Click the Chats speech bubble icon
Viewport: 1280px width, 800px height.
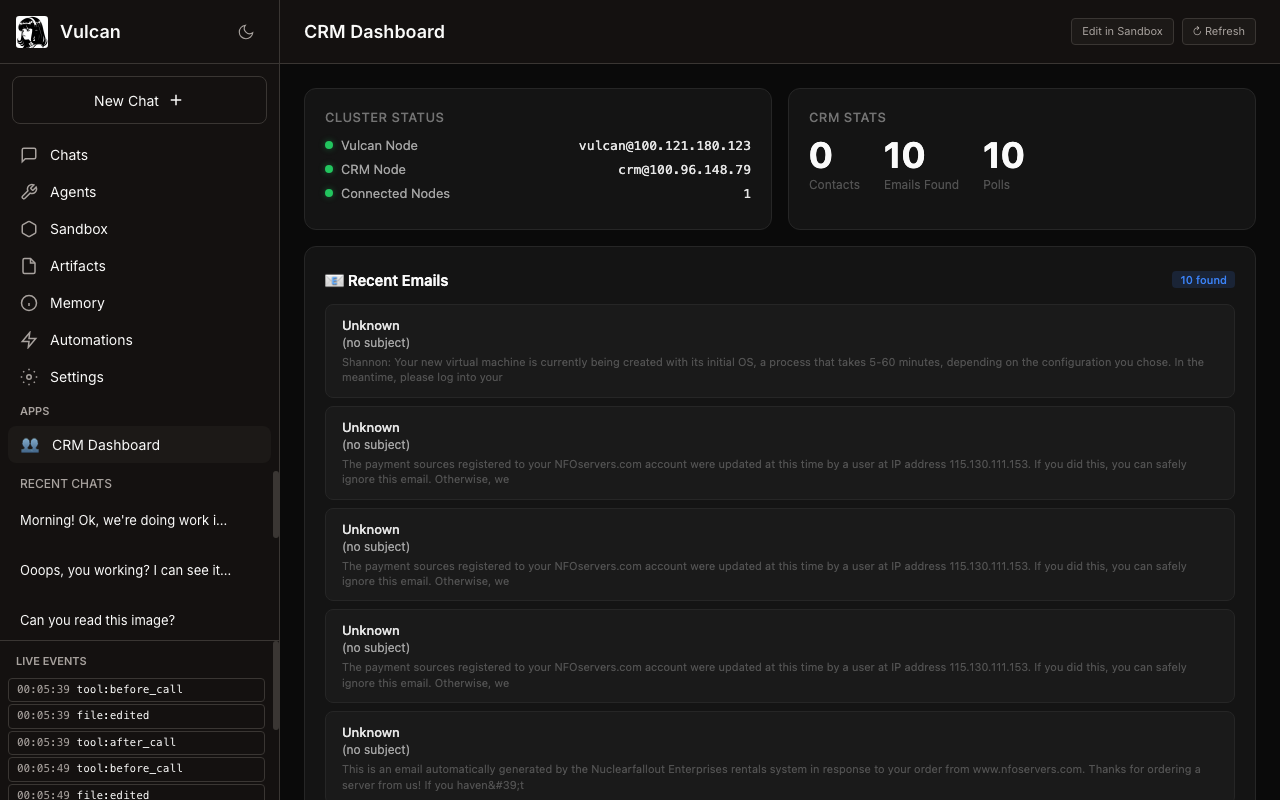tap(29, 155)
